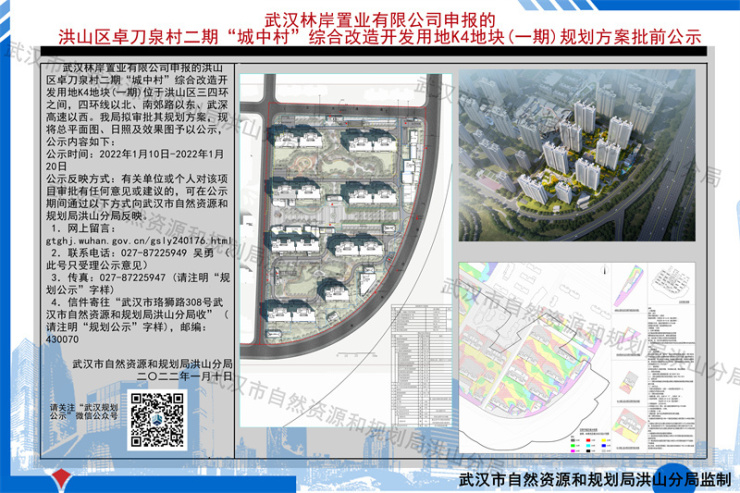This screenshot has height=493, width=740.
Task: Click the '此号只受理公示意见' note
Action: tap(97, 265)
